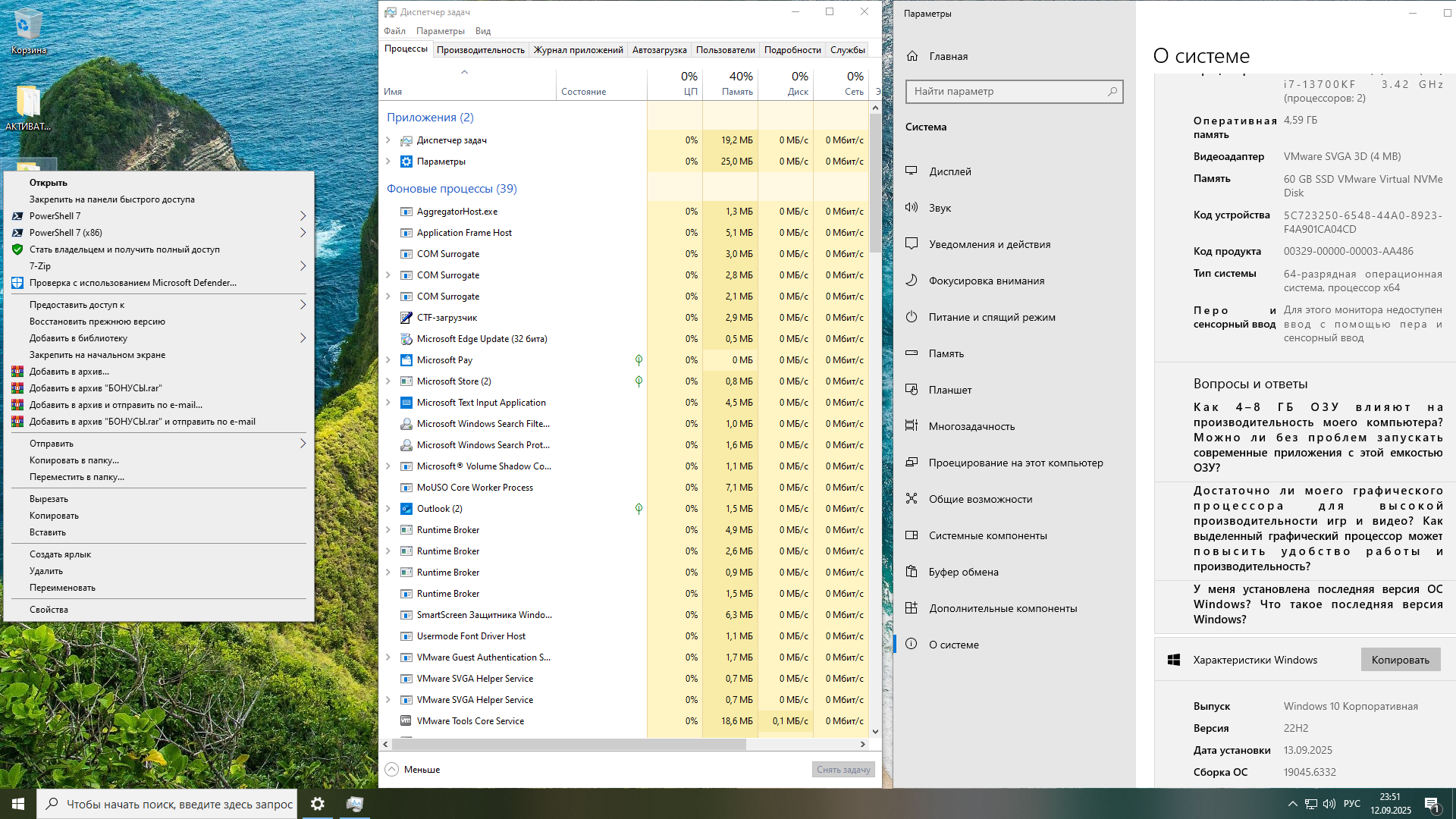Viewport: 1456px width, 819px height.
Task: Click the Task Manager taskbar icon
Action: [x=354, y=804]
